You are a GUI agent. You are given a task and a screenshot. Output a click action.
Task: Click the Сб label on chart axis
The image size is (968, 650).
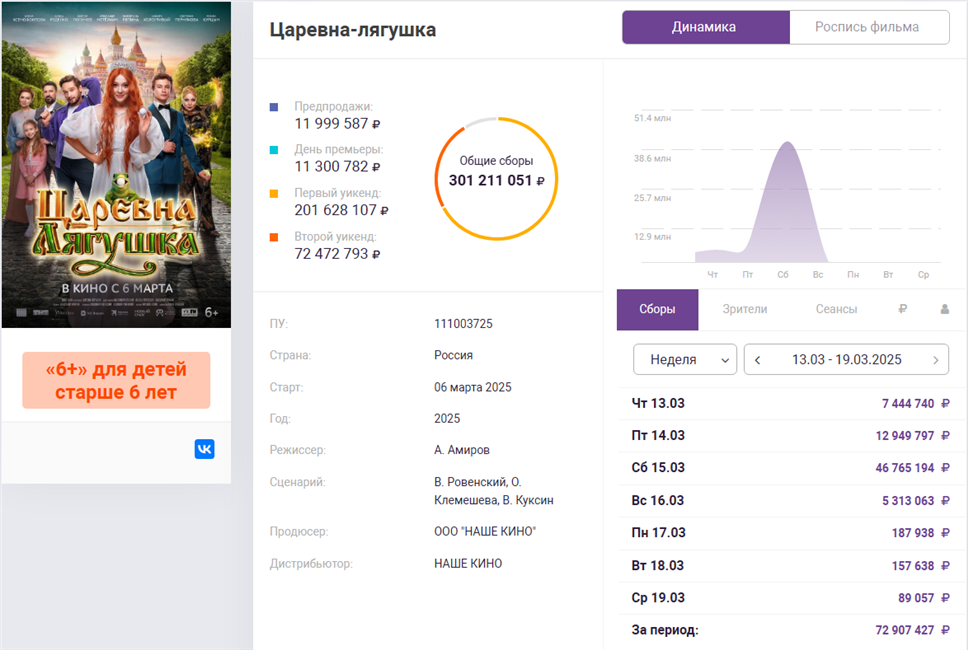pos(783,275)
